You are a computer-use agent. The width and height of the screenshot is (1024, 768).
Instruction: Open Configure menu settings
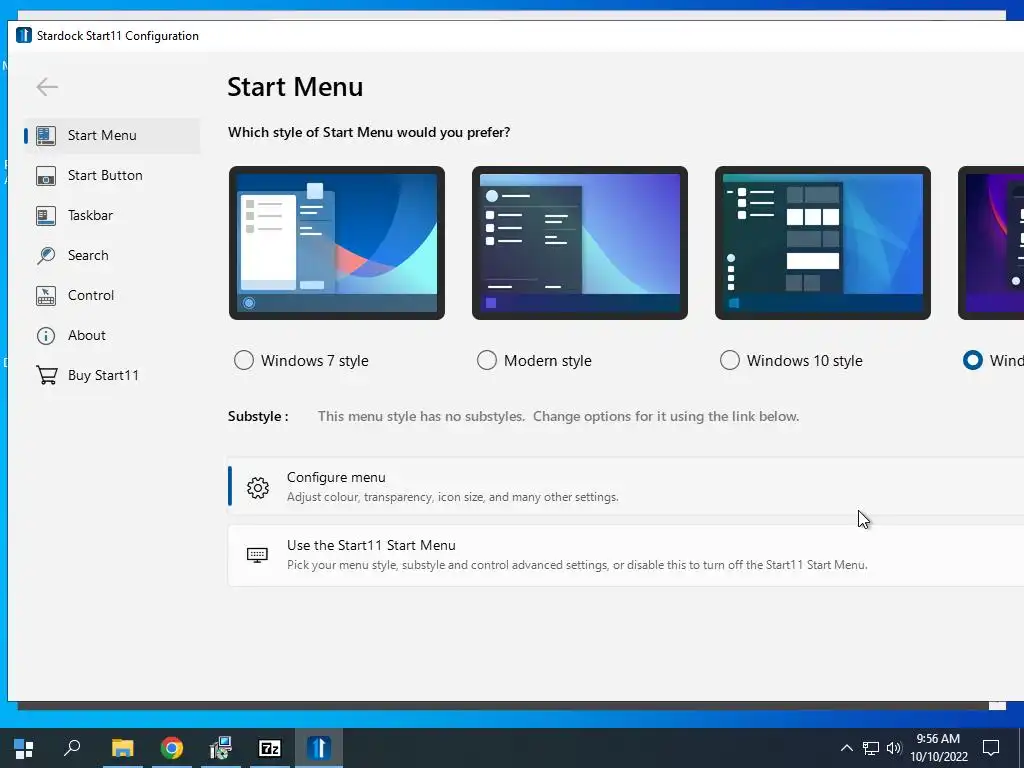click(626, 487)
